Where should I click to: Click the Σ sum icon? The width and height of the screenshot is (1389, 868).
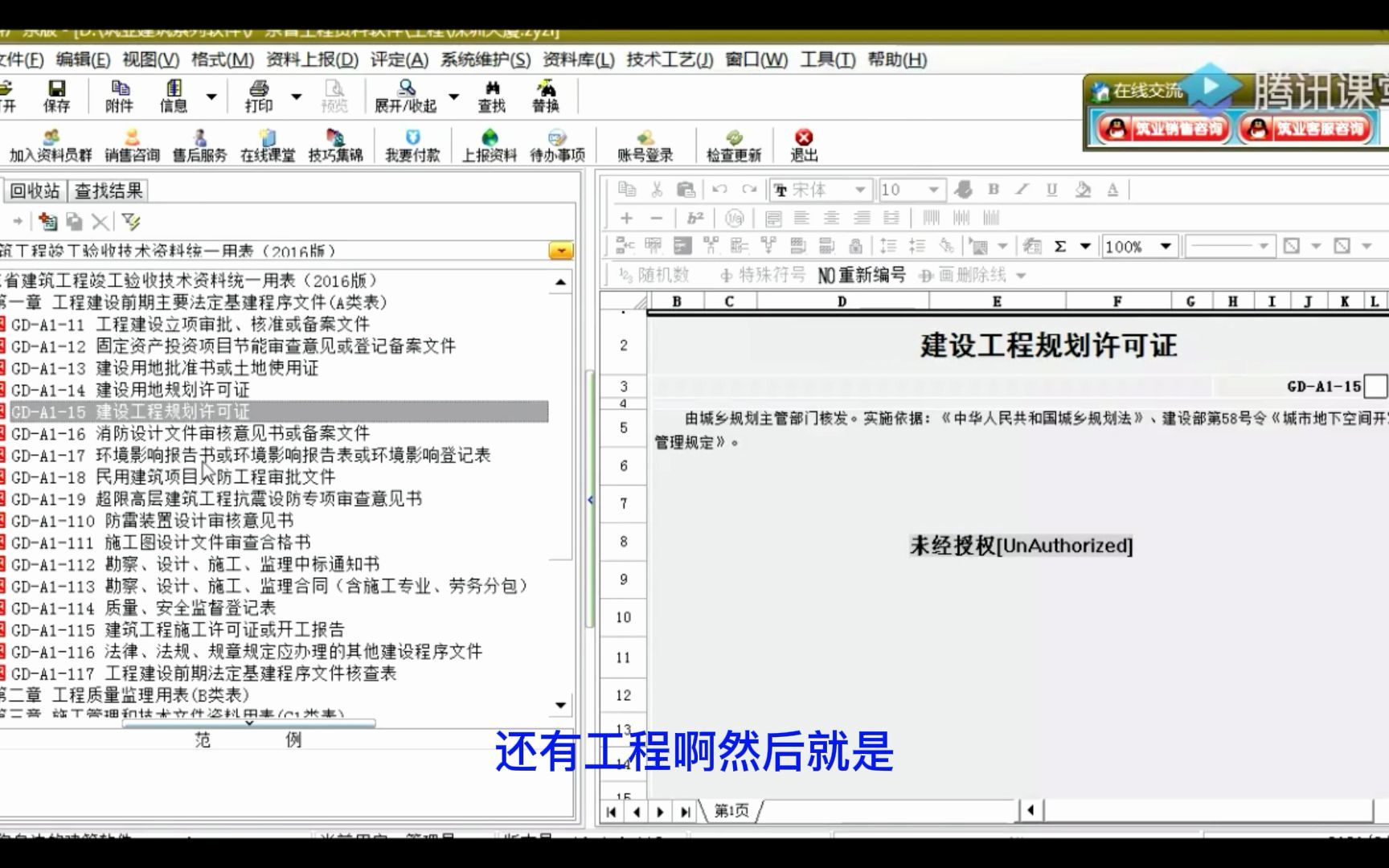click(1060, 246)
